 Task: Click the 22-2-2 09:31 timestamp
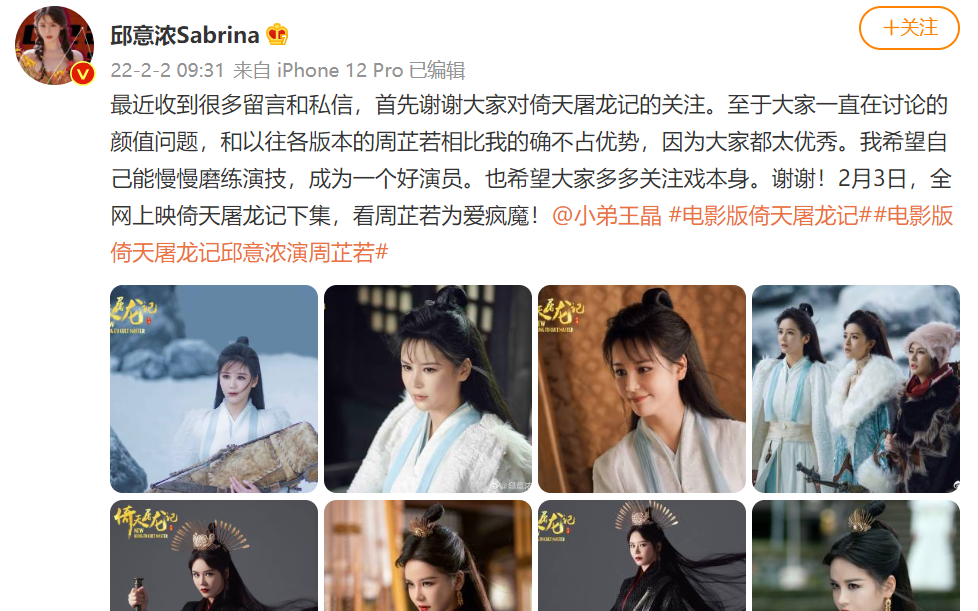click(x=167, y=70)
